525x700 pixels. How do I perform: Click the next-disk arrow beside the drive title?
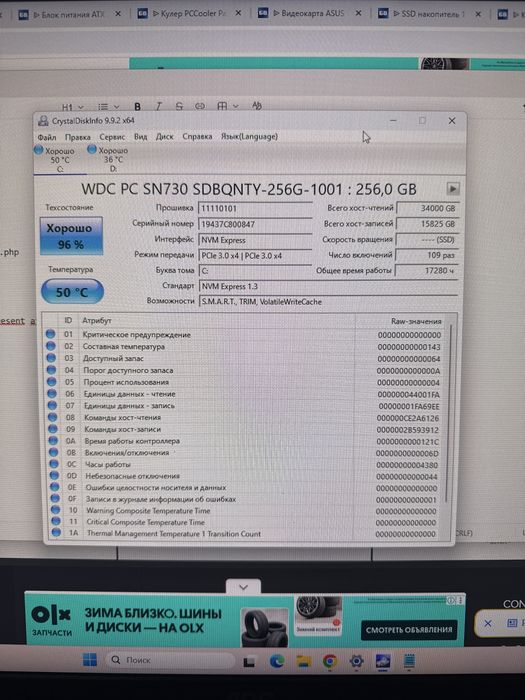tap(453, 189)
